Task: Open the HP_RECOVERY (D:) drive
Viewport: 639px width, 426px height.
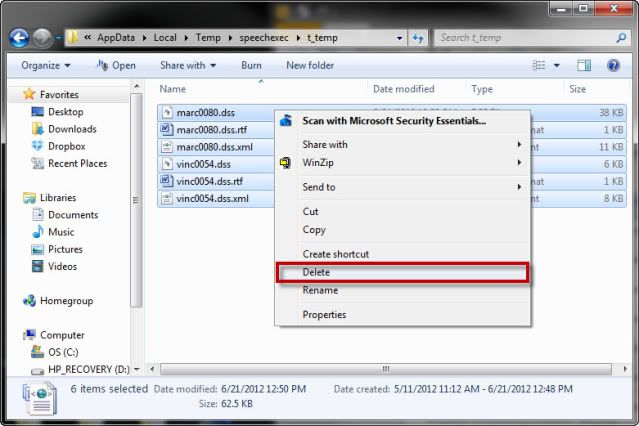Action: click(88, 369)
